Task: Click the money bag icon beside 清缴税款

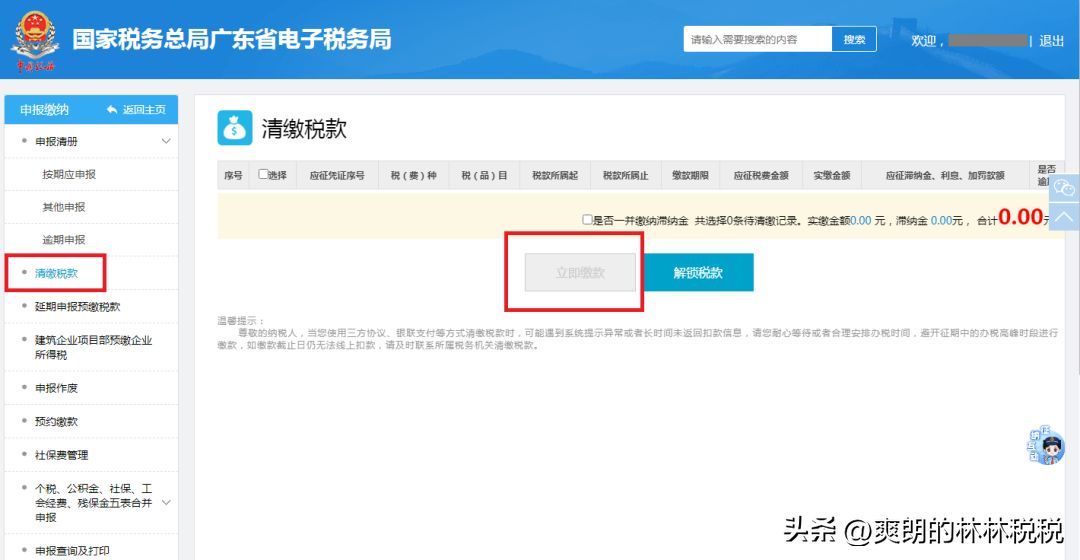Action: coord(235,128)
